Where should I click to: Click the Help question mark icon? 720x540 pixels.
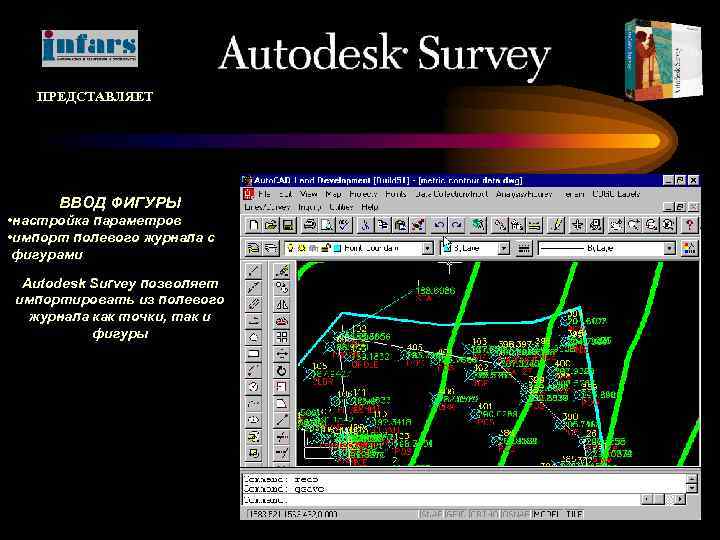689,225
